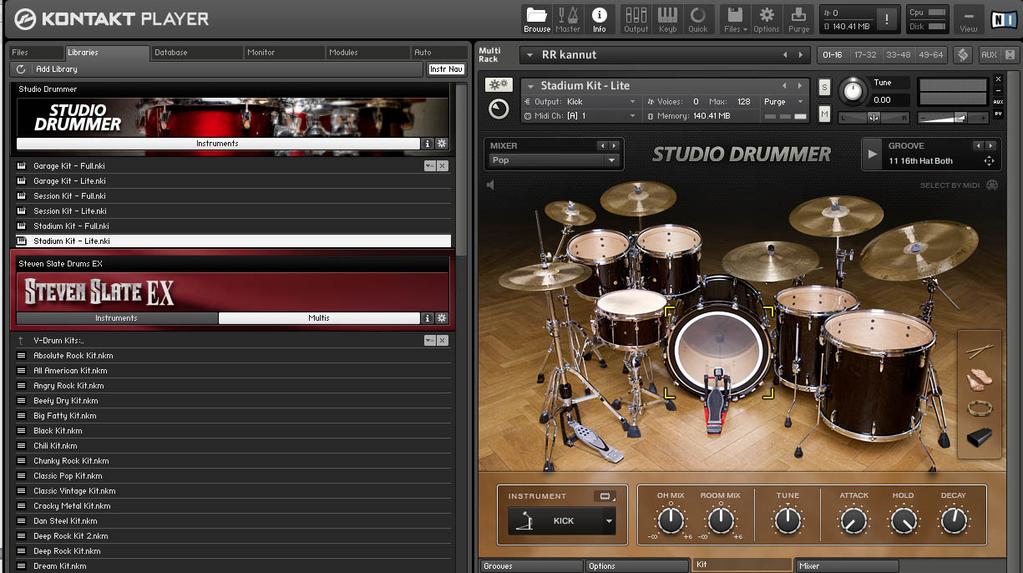The width and height of the screenshot is (1023, 573).
Task: Click the NI logo icon
Action: [1003, 20]
